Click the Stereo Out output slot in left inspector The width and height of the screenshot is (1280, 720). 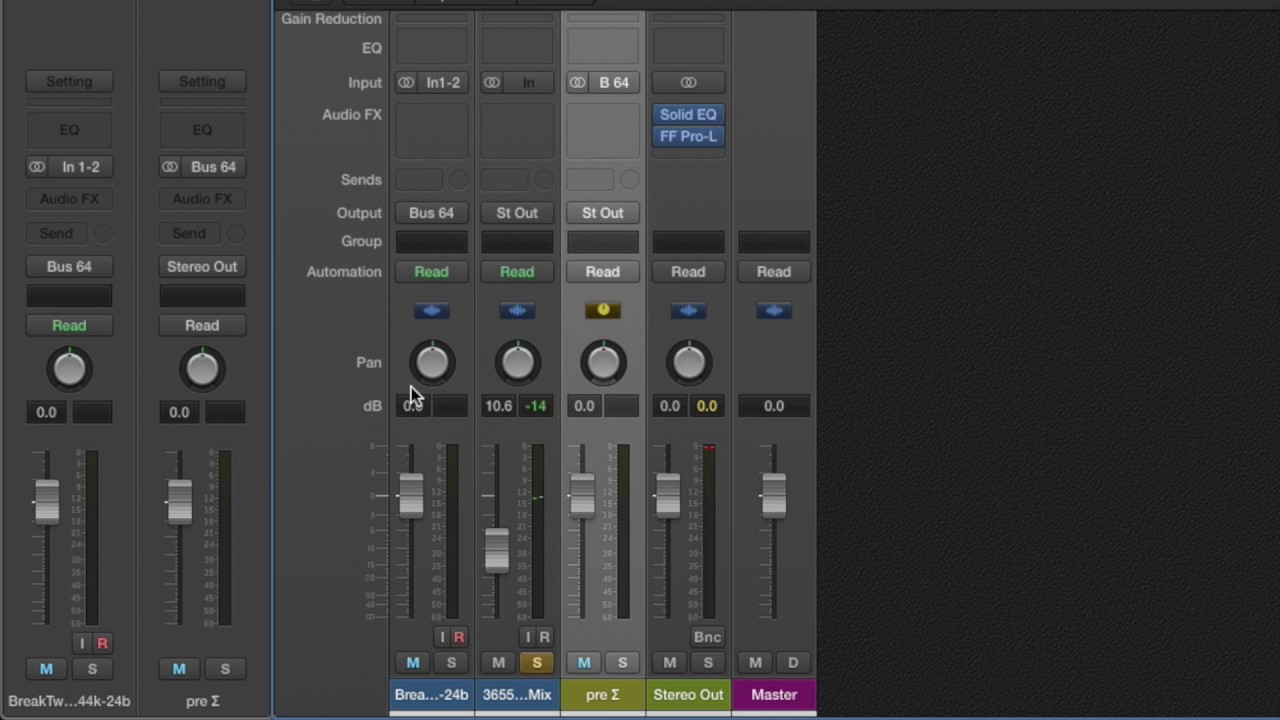[202, 267]
